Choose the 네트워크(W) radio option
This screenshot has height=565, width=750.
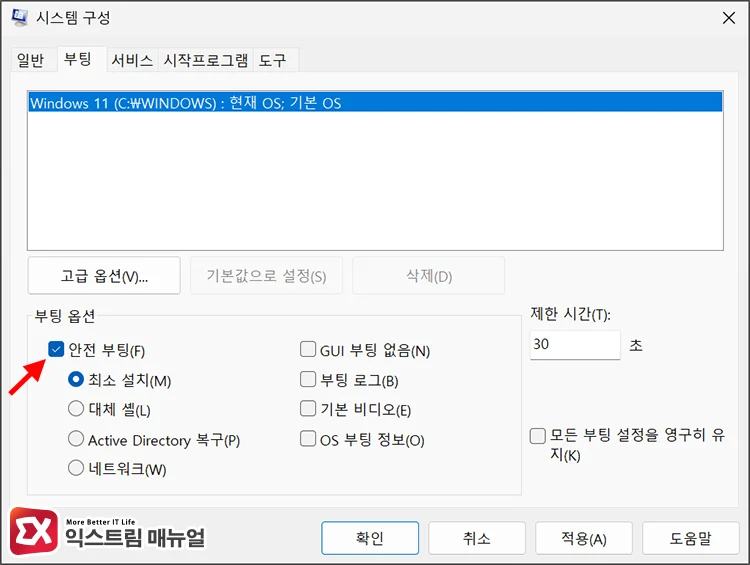[x=76, y=468]
